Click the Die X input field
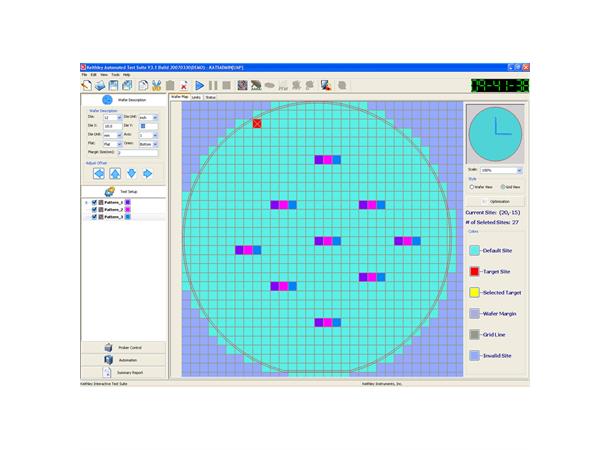This screenshot has height=450, width=610. click(111, 126)
